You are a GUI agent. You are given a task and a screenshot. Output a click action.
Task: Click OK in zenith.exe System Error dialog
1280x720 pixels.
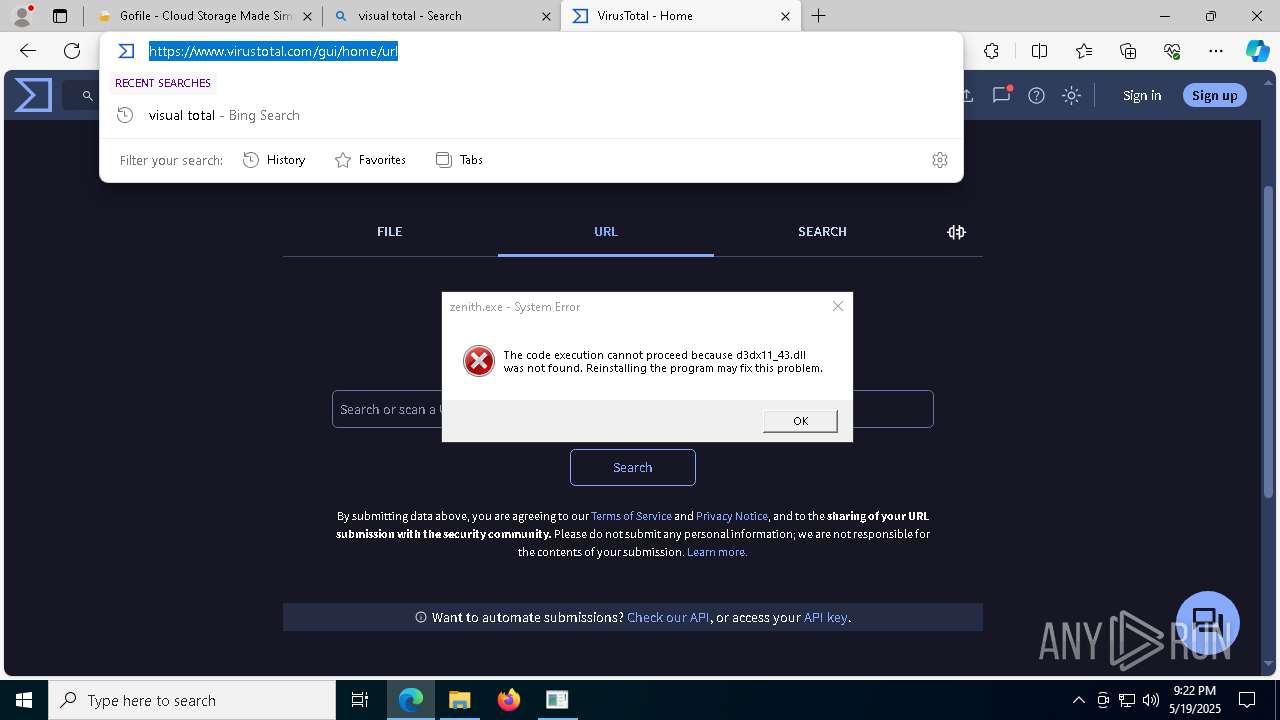point(800,421)
